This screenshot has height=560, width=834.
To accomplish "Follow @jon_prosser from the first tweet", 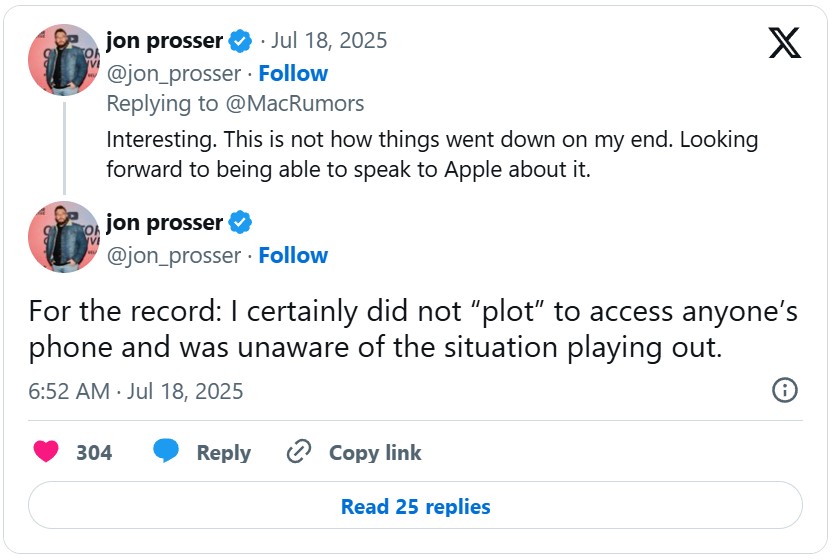I will pos(293,73).
